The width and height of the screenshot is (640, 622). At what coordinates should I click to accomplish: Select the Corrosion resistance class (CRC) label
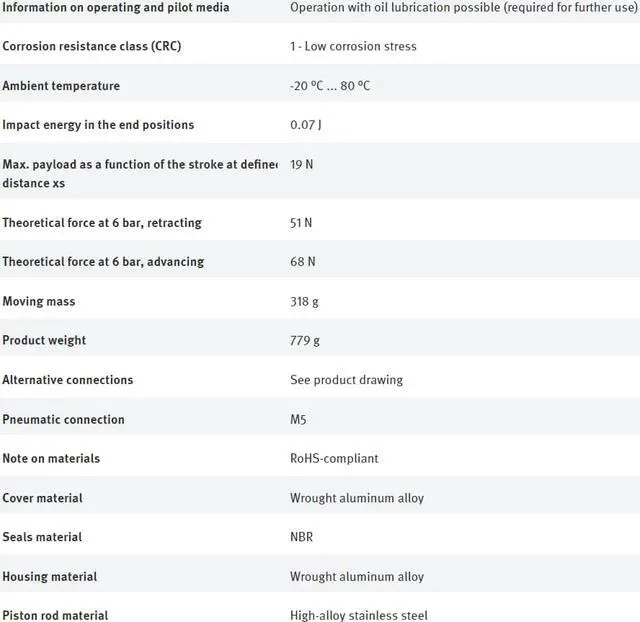point(92,46)
